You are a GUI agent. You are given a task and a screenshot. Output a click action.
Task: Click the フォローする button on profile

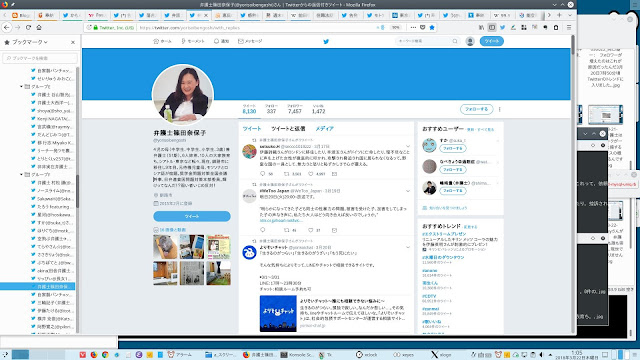pos(476,109)
